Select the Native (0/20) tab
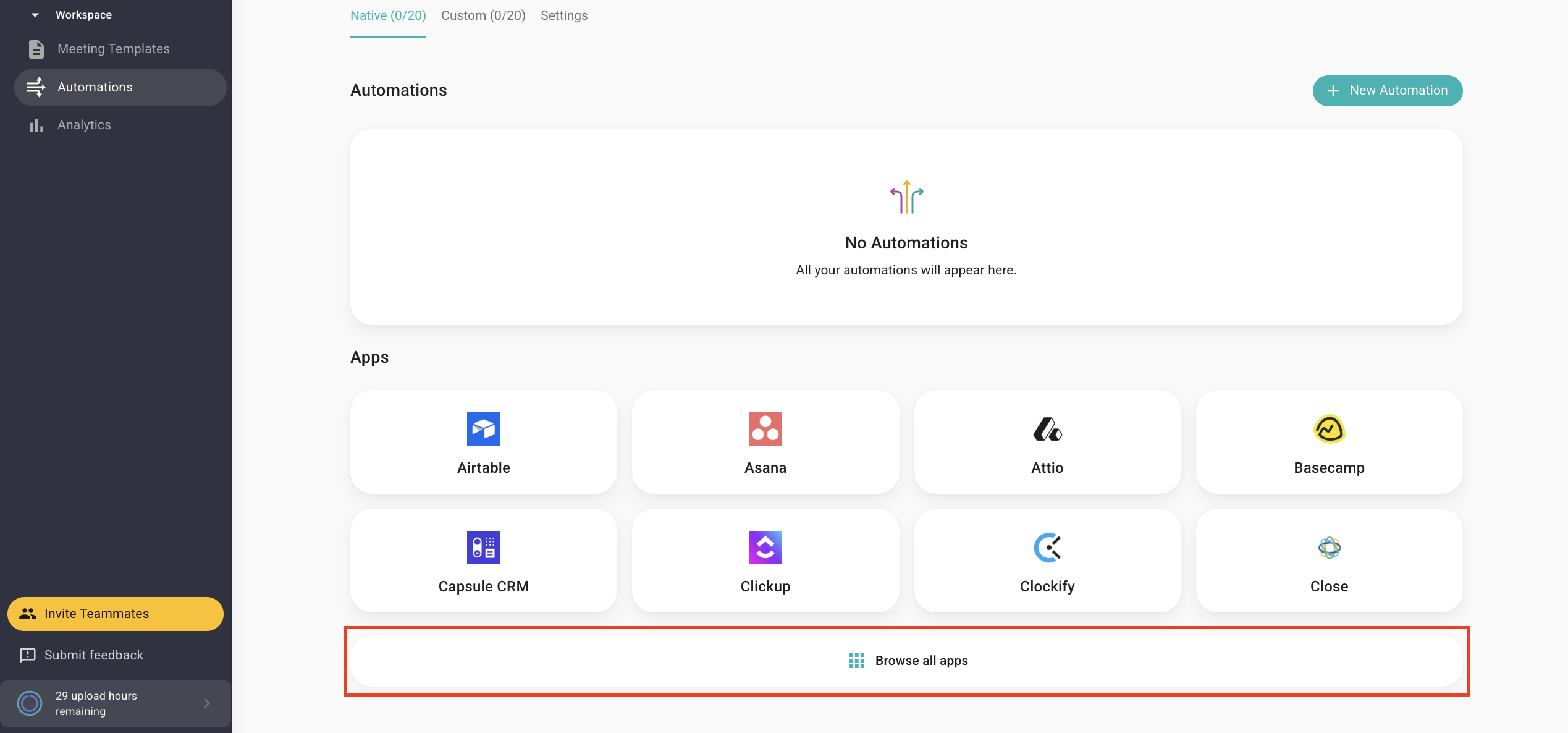 pyautogui.click(x=388, y=15)
